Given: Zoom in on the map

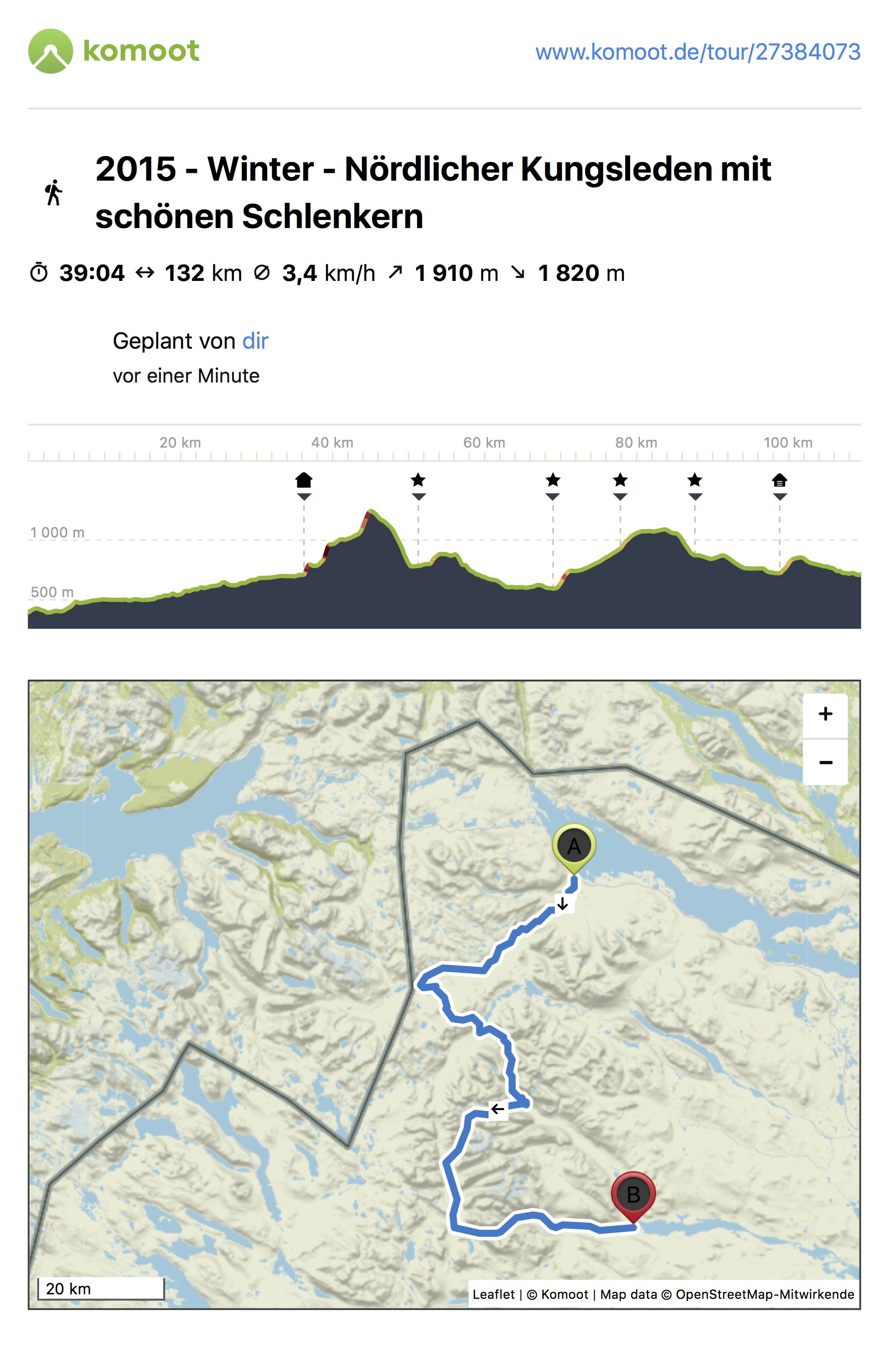Looking at the screenshot, I should click(x=825, y=714).
